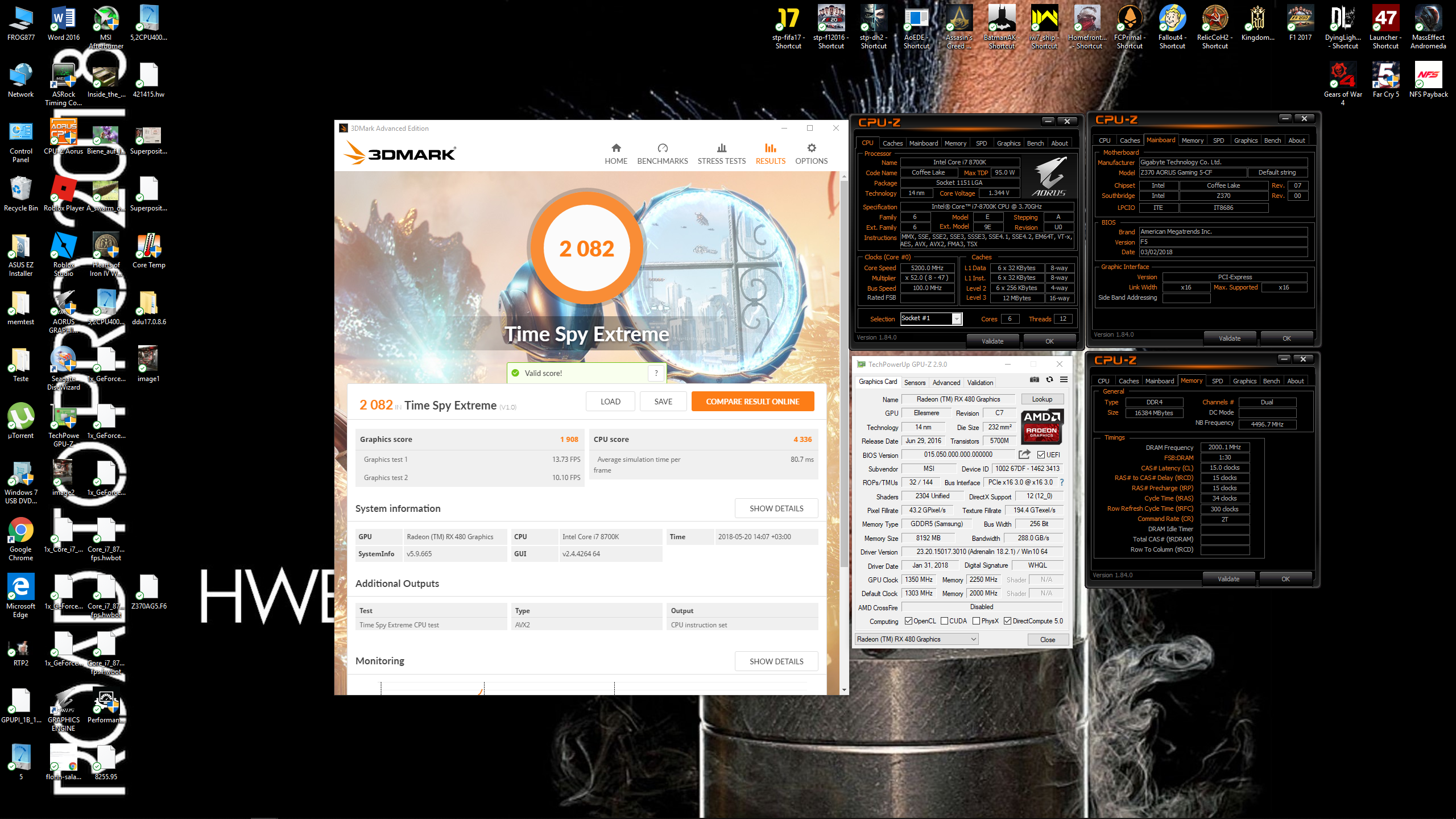Screen dimensions: 1456x819
Task: Open the Bench tab in the Mainboard CPU-Z window
Action: [x=1272, y=140]
